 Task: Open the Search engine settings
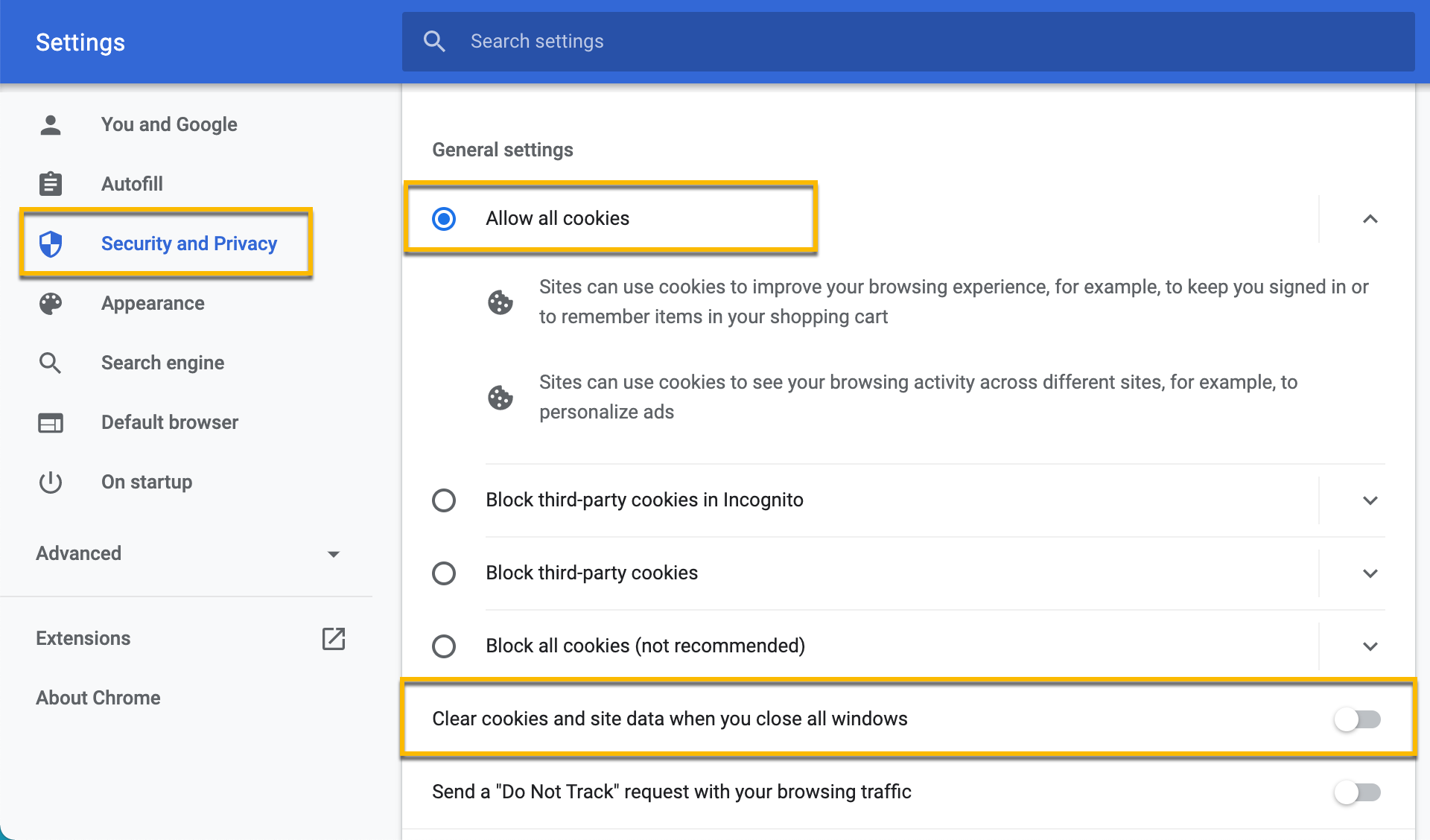162,363
